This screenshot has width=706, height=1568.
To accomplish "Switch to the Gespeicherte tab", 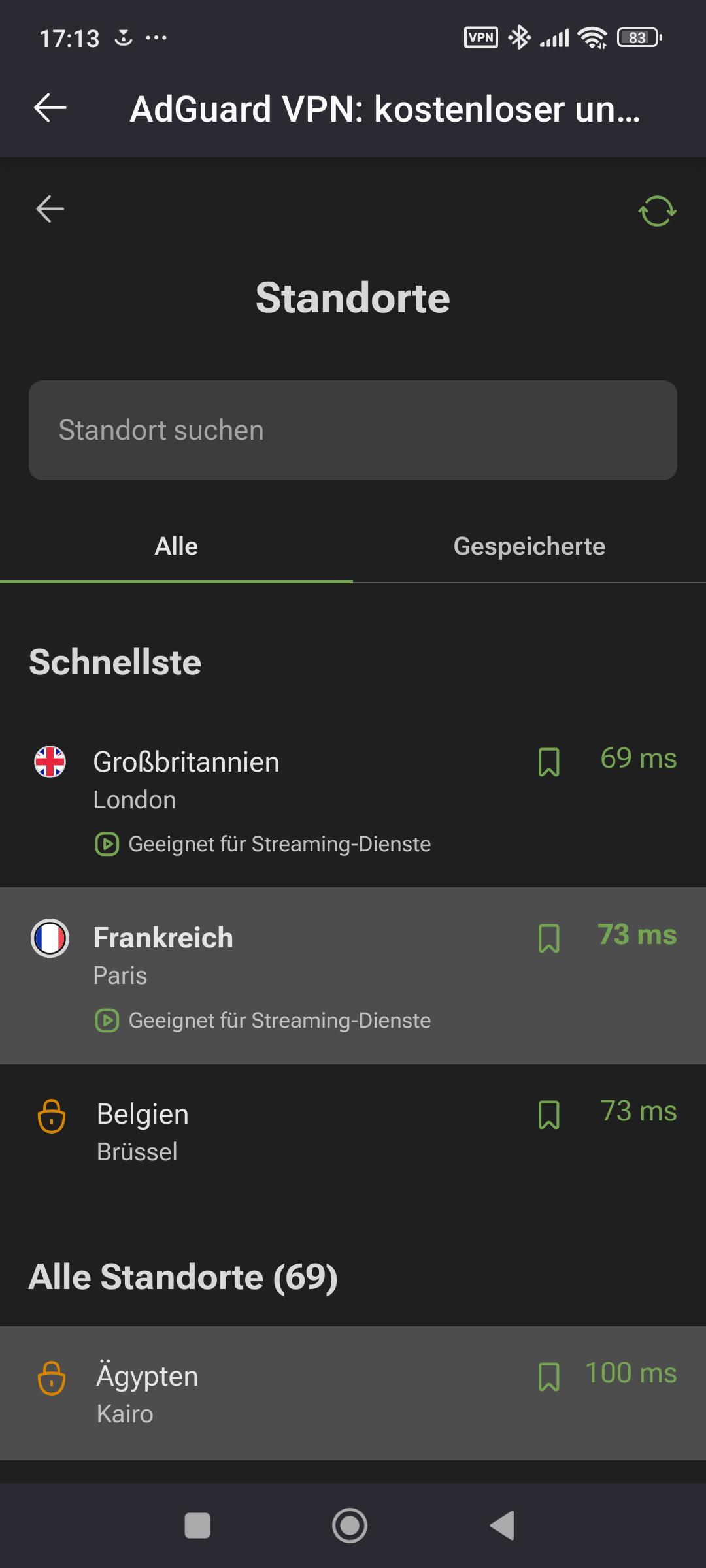I will tap(529, 546).
